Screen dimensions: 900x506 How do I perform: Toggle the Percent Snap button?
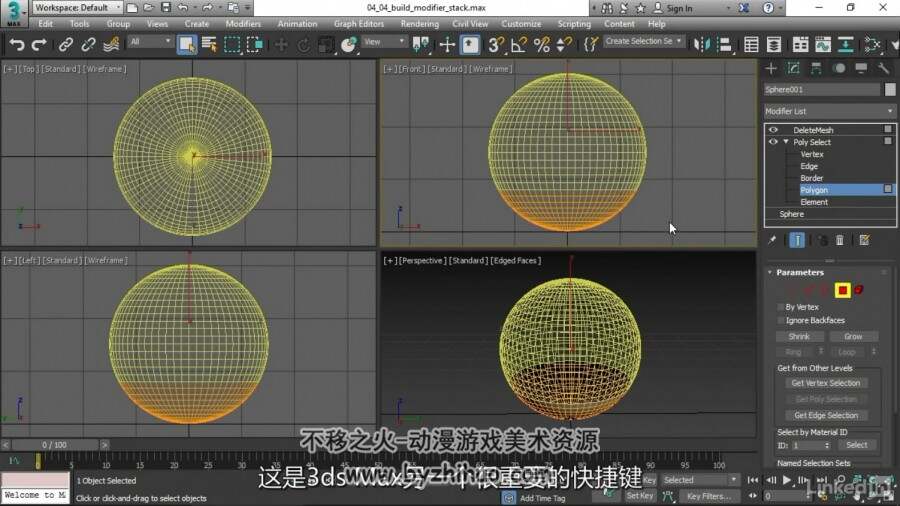pyautogui.click(x=541, y=44)
